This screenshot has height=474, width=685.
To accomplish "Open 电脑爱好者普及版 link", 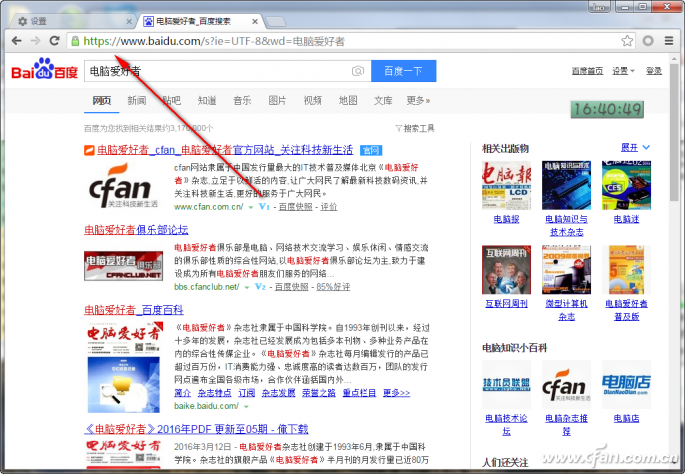I will click(x=626, y=310).
